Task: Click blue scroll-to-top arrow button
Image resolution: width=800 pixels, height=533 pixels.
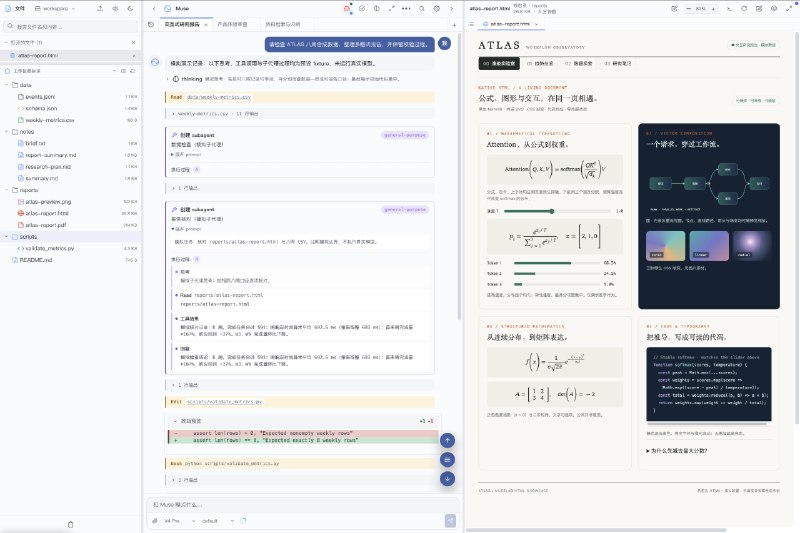Action: 447,440
